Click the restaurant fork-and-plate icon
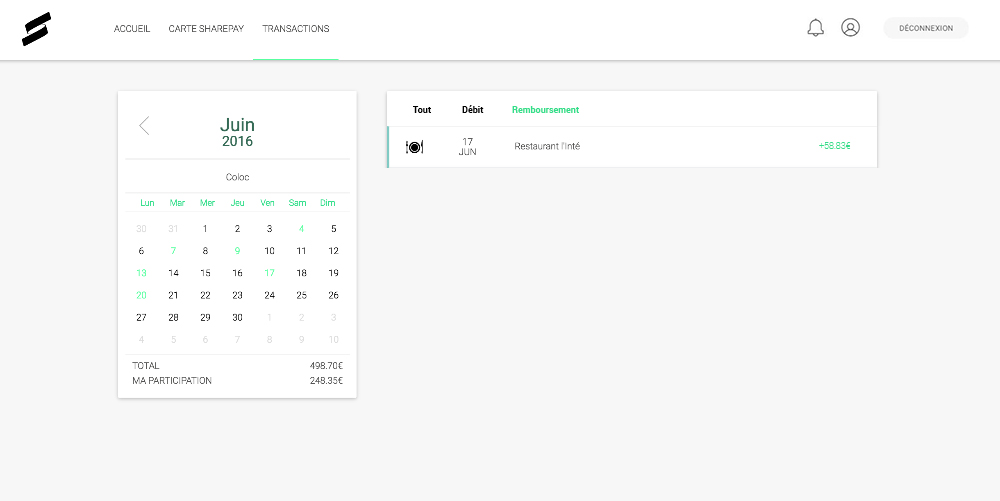 (415, 147)
